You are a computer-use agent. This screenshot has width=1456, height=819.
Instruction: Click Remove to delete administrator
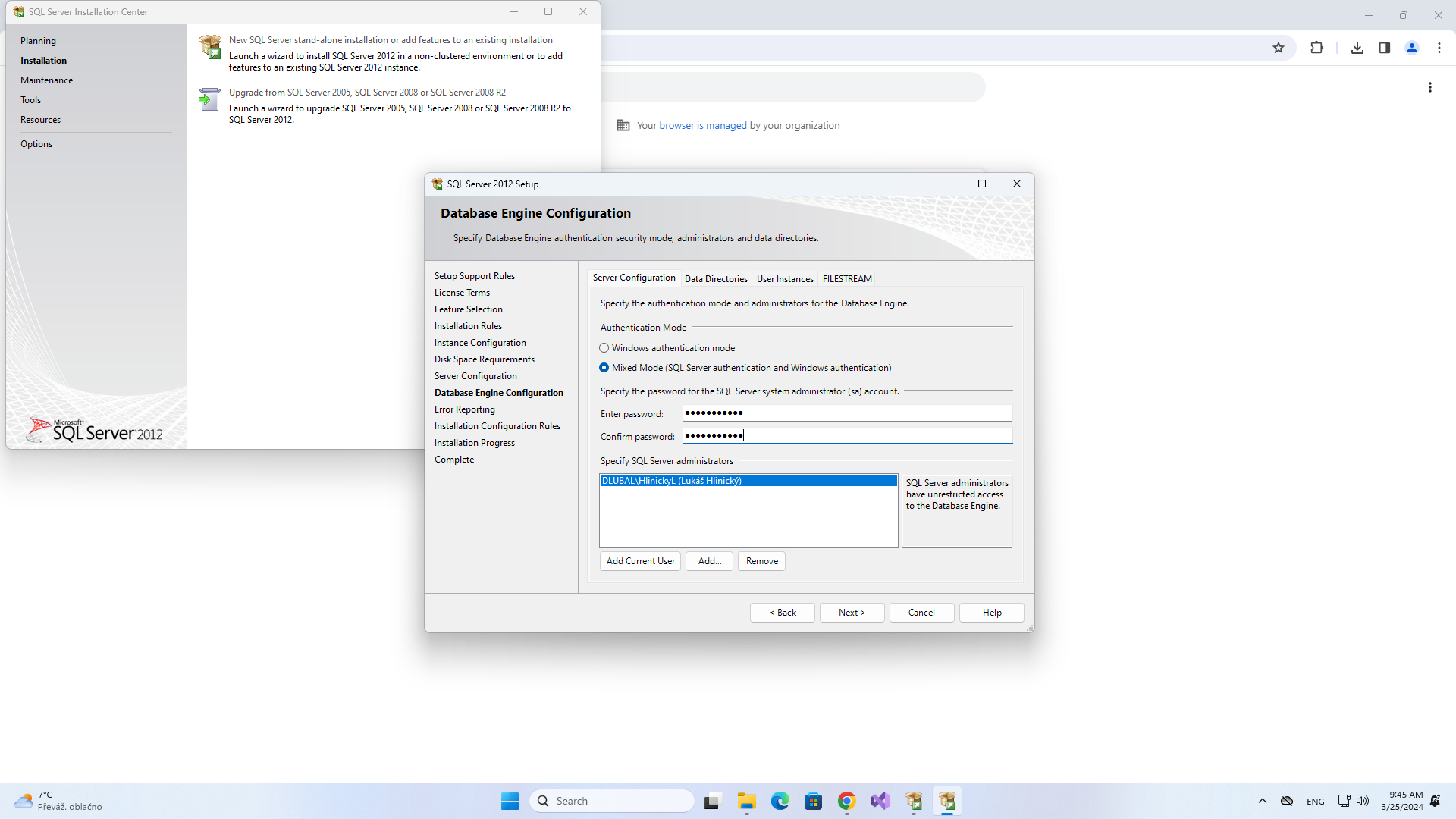tap(762, 560)
